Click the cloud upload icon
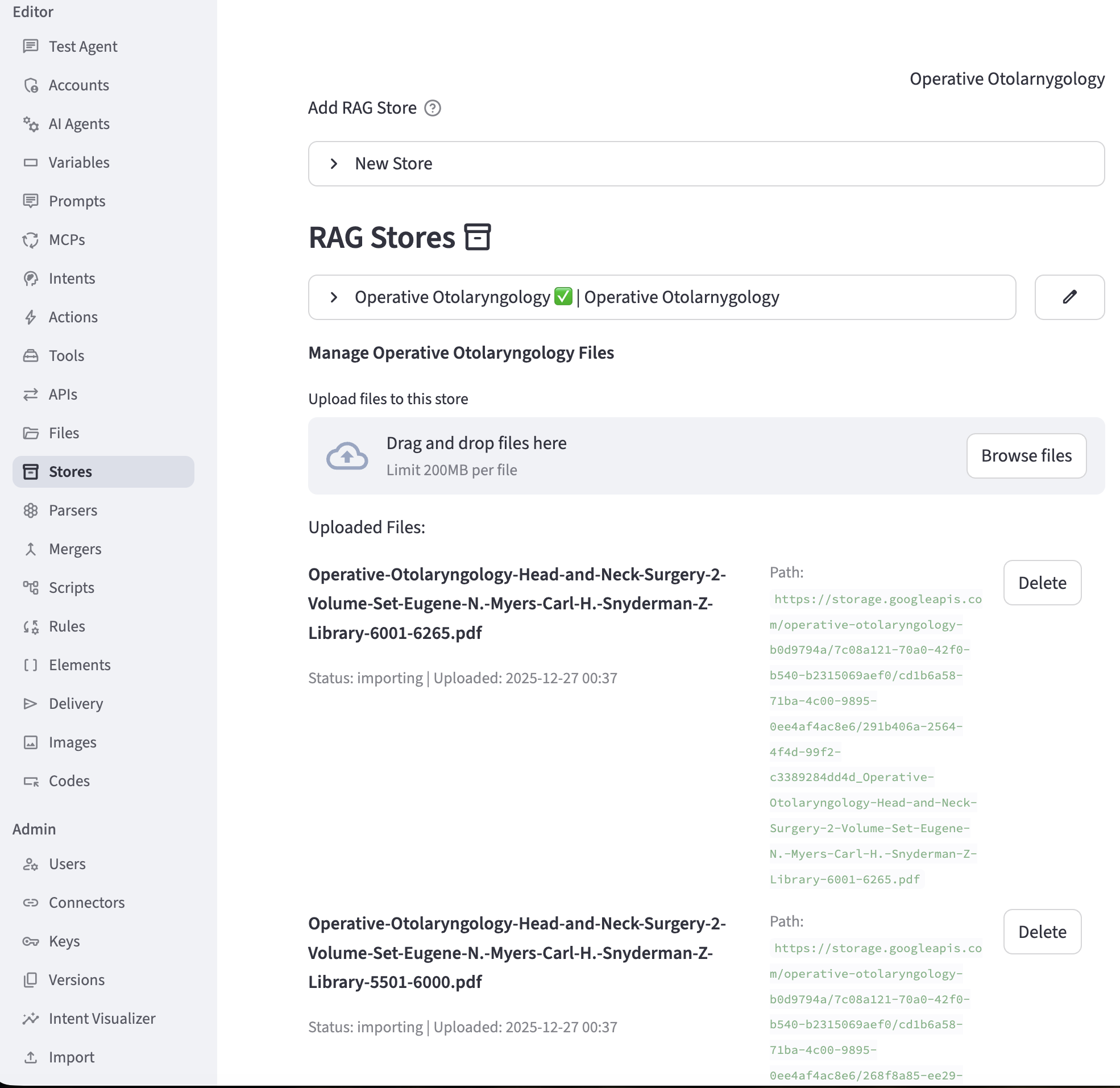Viewport: 1120px width, 1088px height. [347, 456]
